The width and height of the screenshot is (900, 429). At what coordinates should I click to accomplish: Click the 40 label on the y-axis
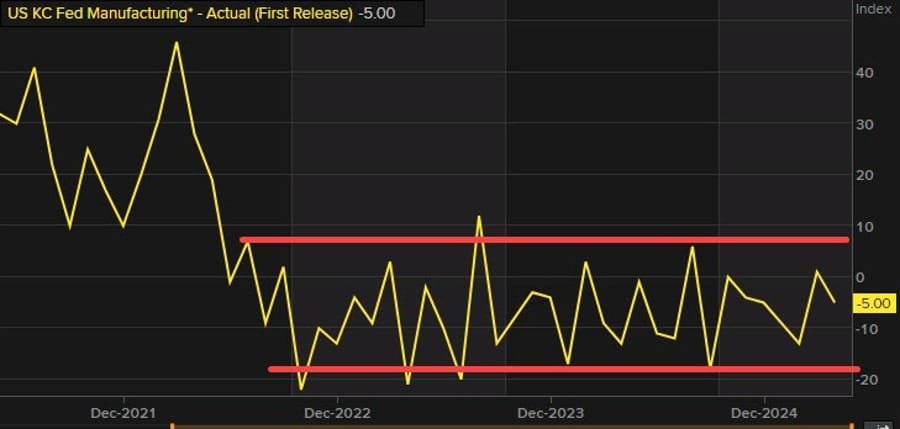[864, 73]
